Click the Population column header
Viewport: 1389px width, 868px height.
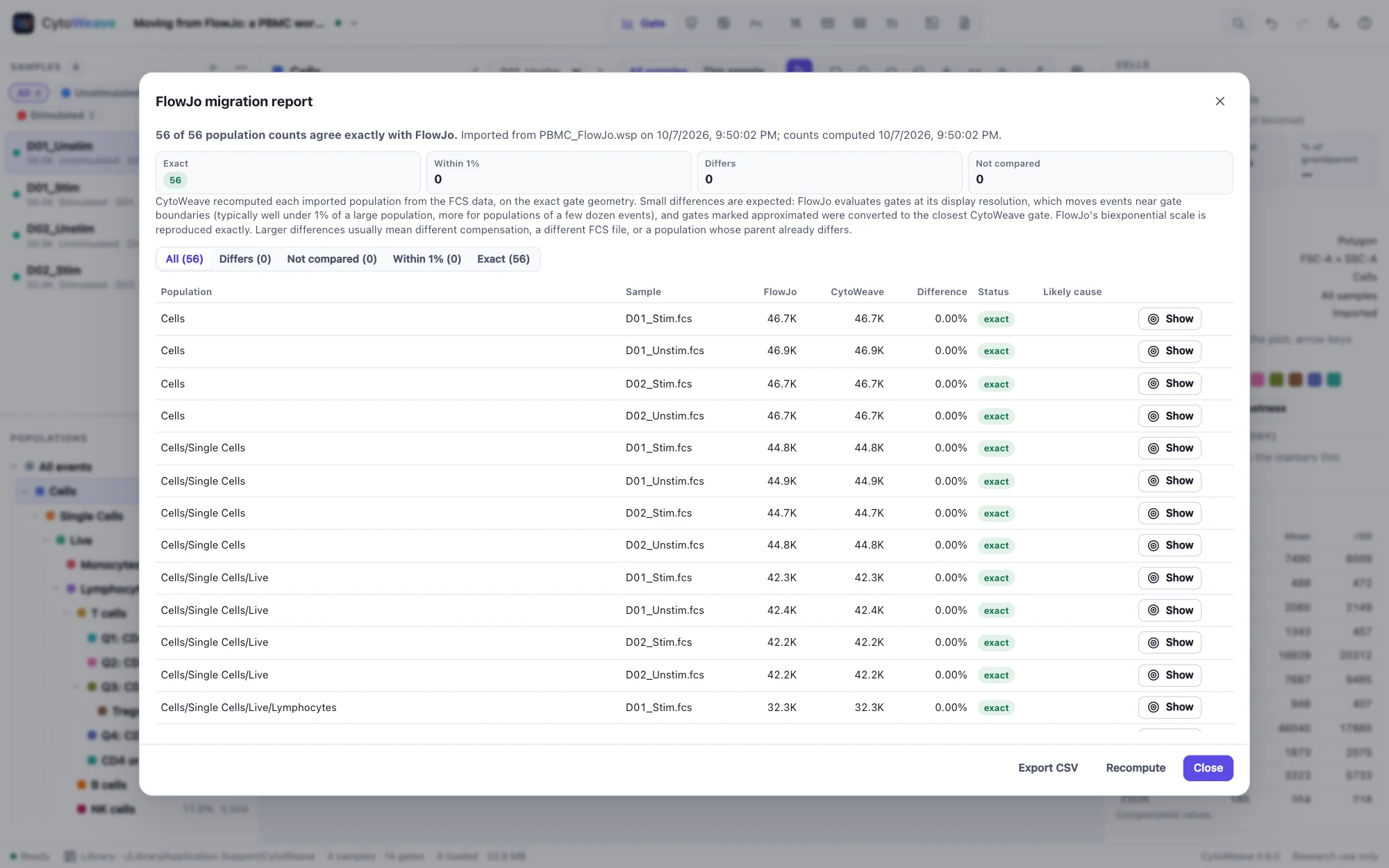pos(186,292)
